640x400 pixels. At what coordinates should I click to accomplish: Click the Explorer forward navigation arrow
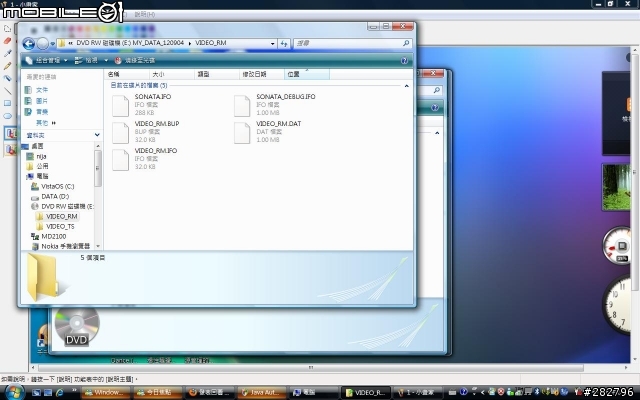[x=44, y=45]
